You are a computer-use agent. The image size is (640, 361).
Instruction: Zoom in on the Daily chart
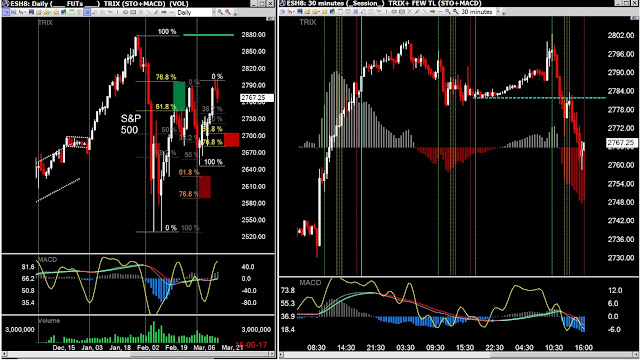click(x=220, y=12)
